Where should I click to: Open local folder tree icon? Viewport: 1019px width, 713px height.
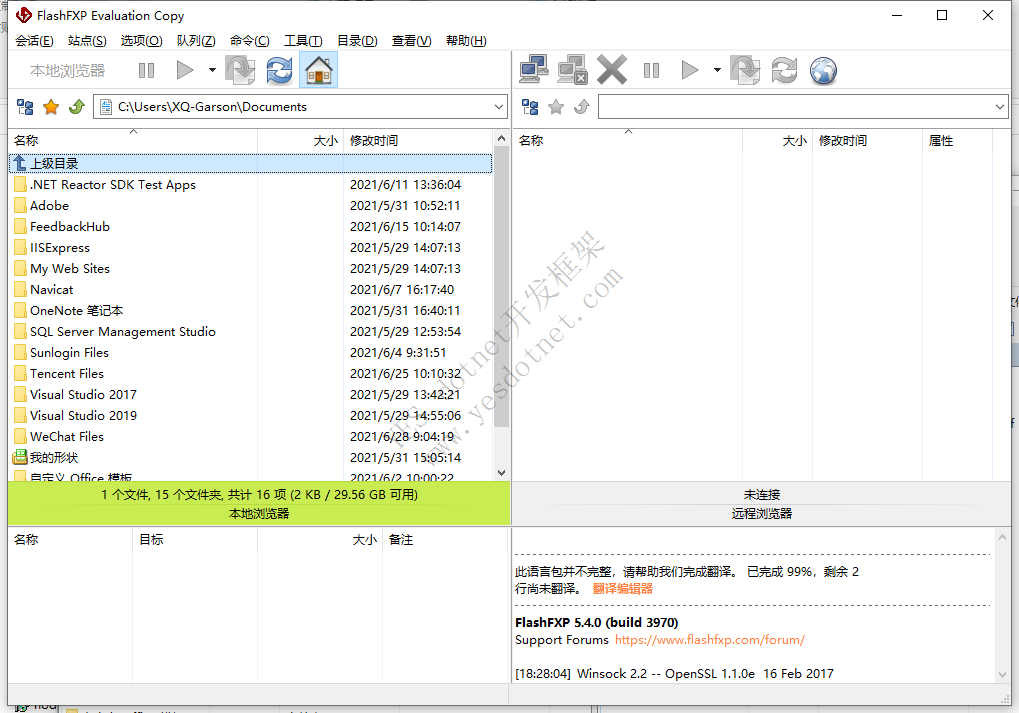click(x=25, y=107)
